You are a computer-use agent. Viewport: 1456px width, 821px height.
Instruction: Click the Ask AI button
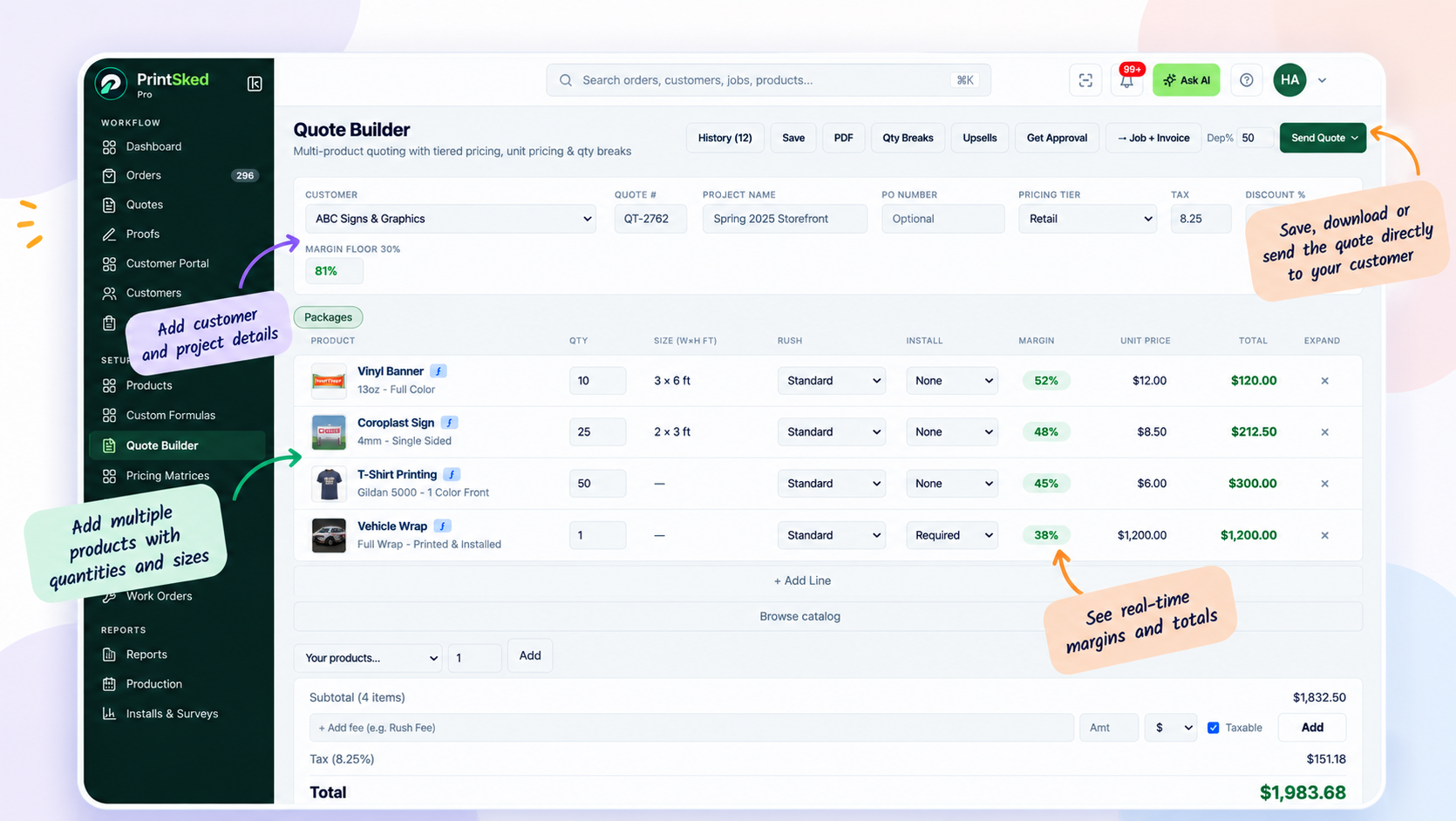click(x=1187, y=80)
